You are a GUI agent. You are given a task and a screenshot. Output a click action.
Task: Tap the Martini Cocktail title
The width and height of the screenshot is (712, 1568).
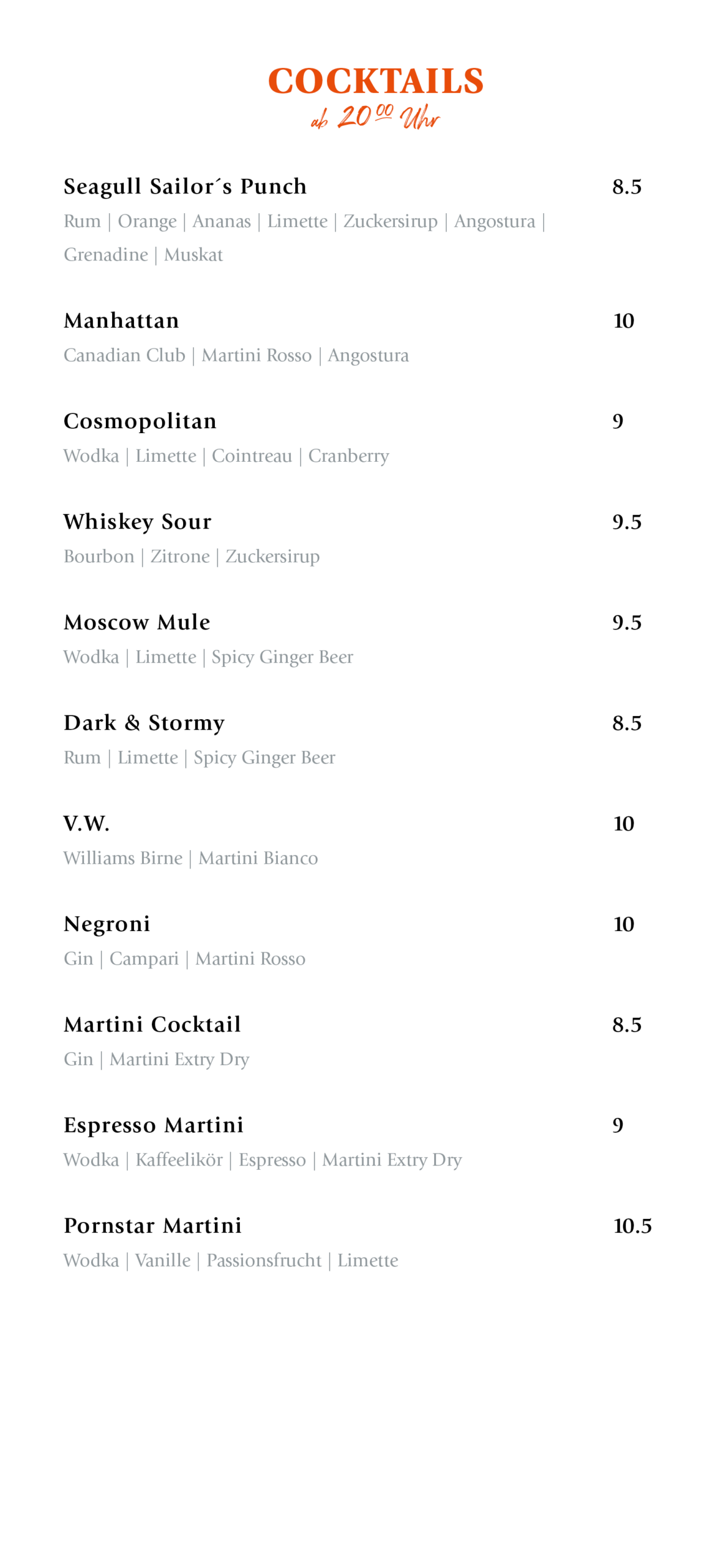coord(152,1025)
